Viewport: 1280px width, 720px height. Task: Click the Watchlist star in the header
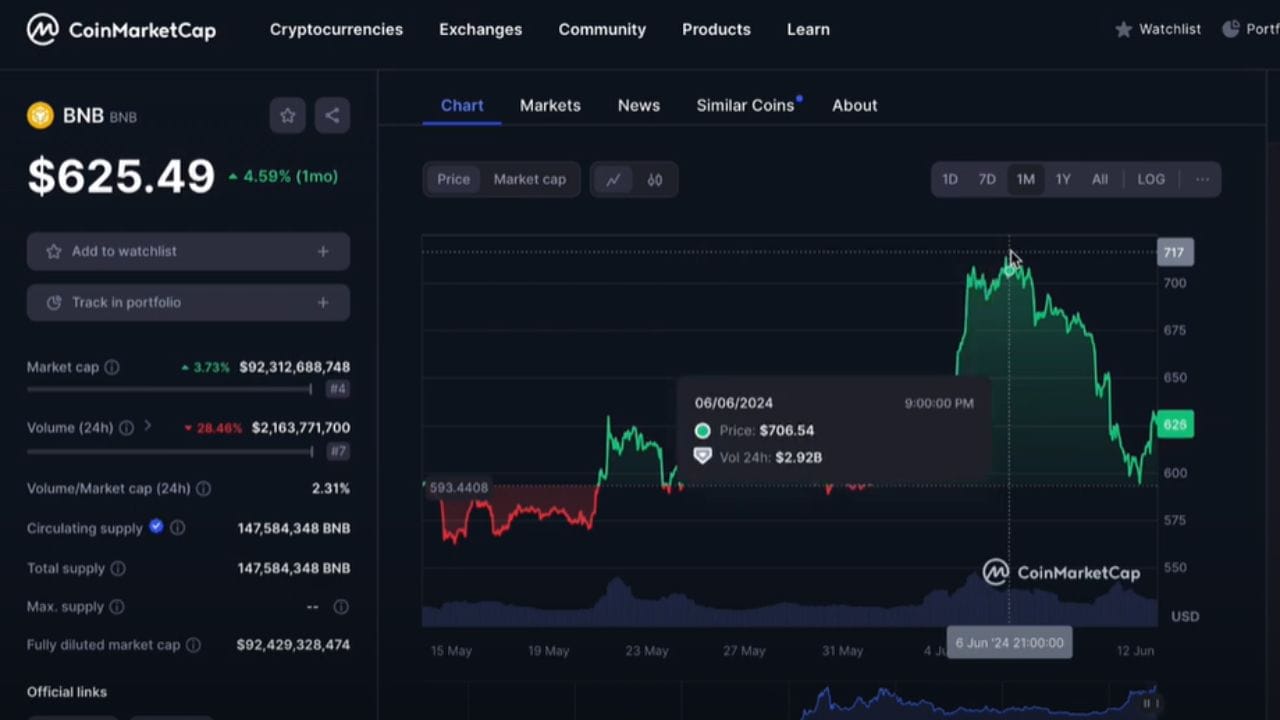[1124, 29]
